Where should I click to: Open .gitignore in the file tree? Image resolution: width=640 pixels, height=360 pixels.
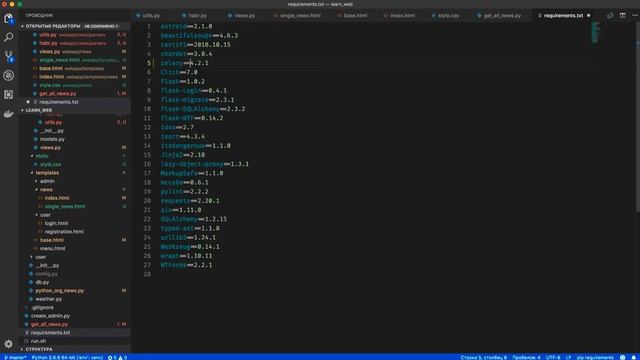point(42,307)
